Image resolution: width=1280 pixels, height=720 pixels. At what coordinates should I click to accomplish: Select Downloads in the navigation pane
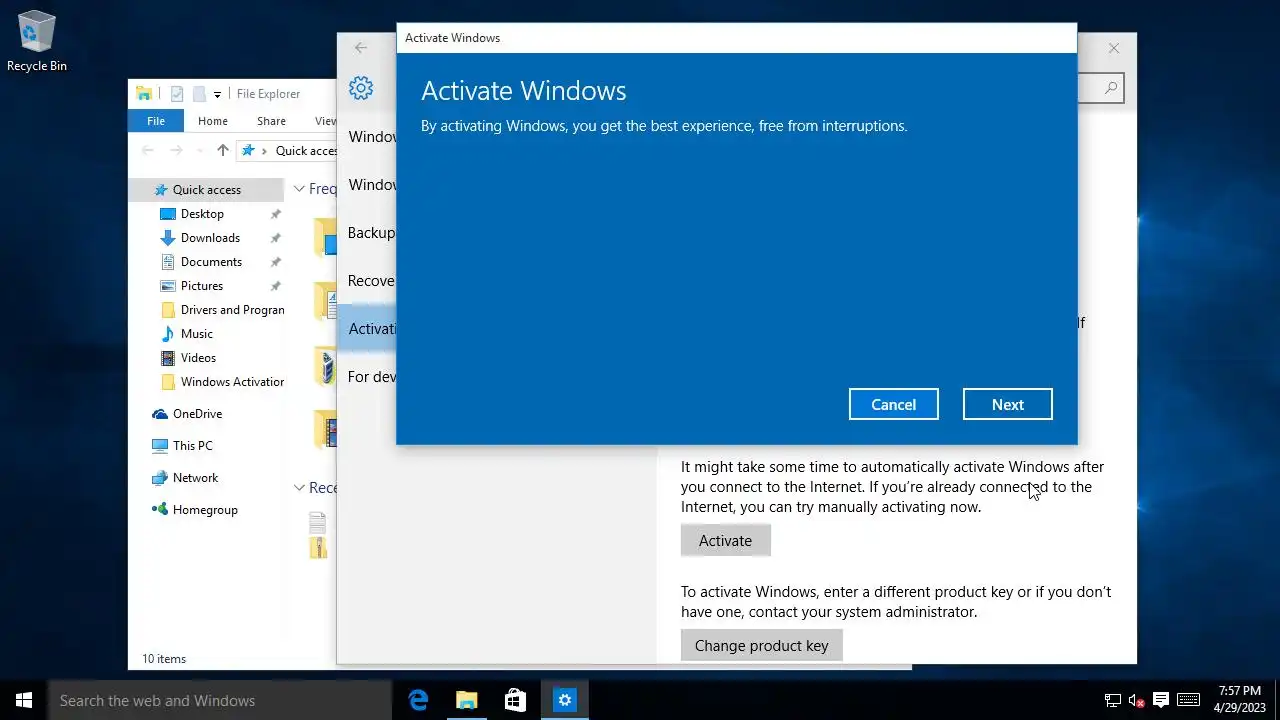click(x=210, y=237)
